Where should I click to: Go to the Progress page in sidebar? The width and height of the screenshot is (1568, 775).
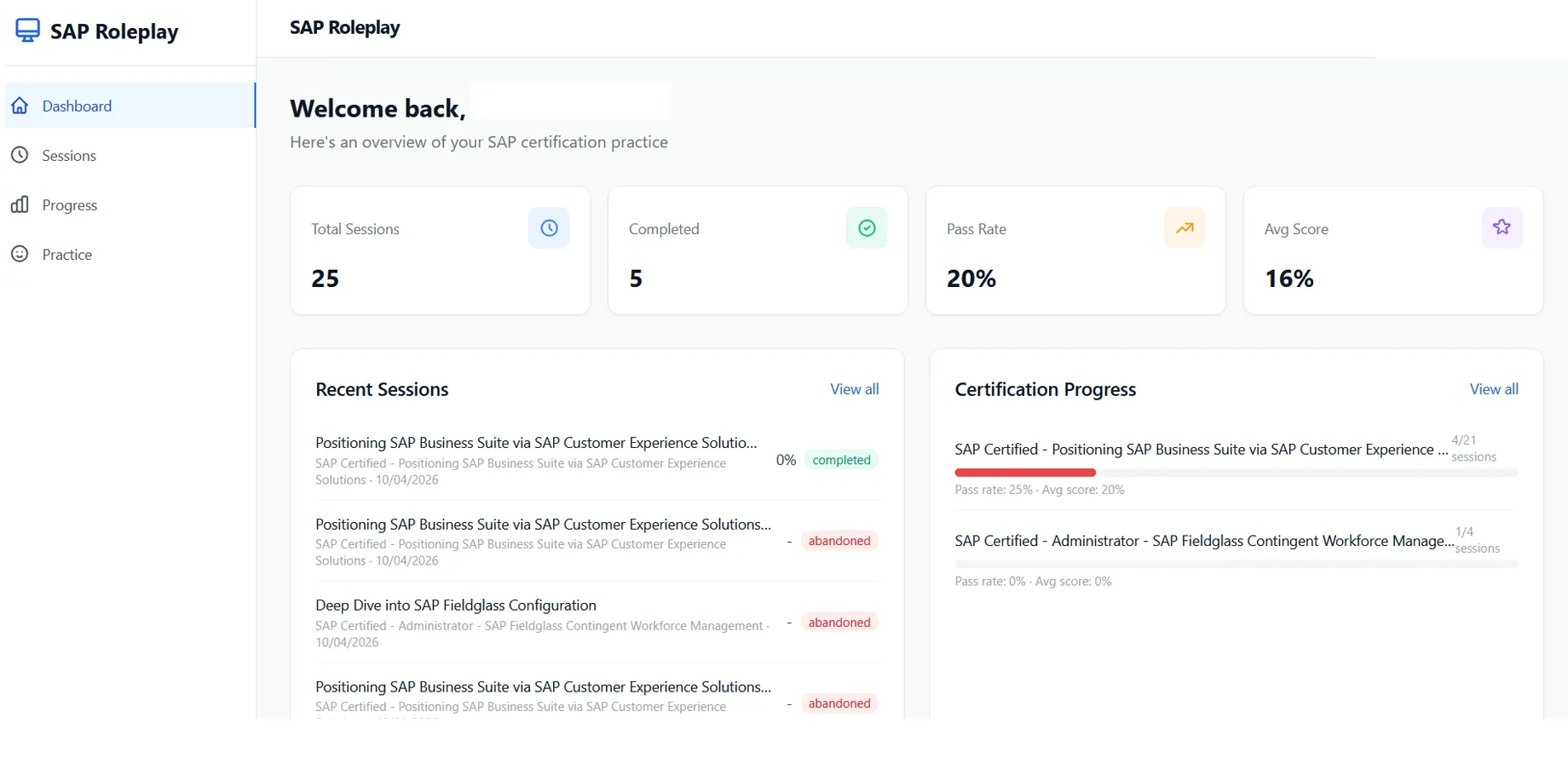point(70,205)
